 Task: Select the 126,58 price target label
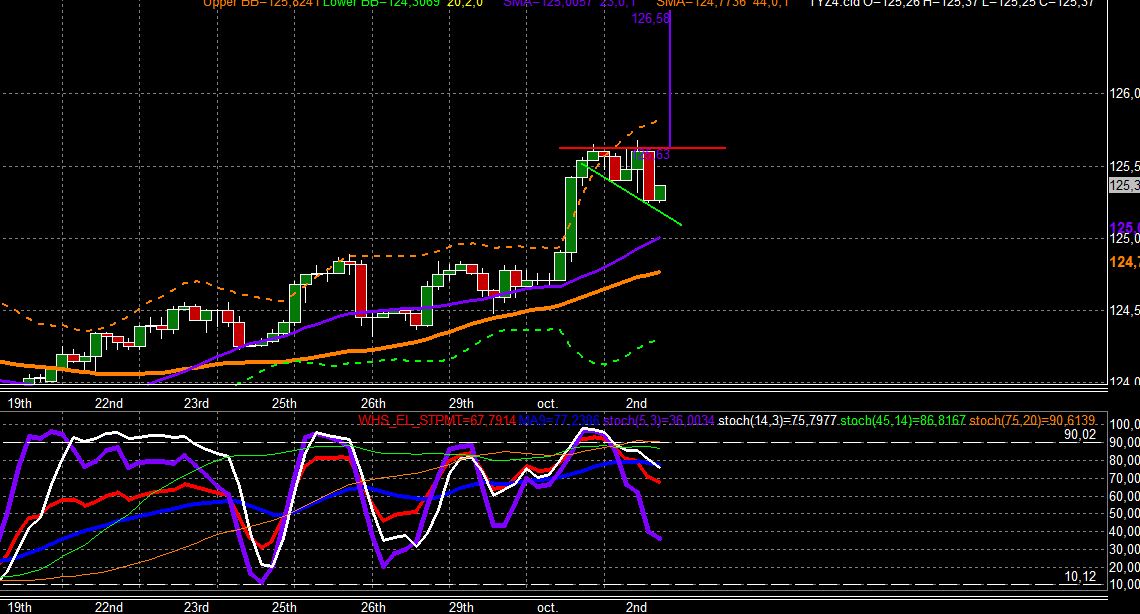point(651,19)
